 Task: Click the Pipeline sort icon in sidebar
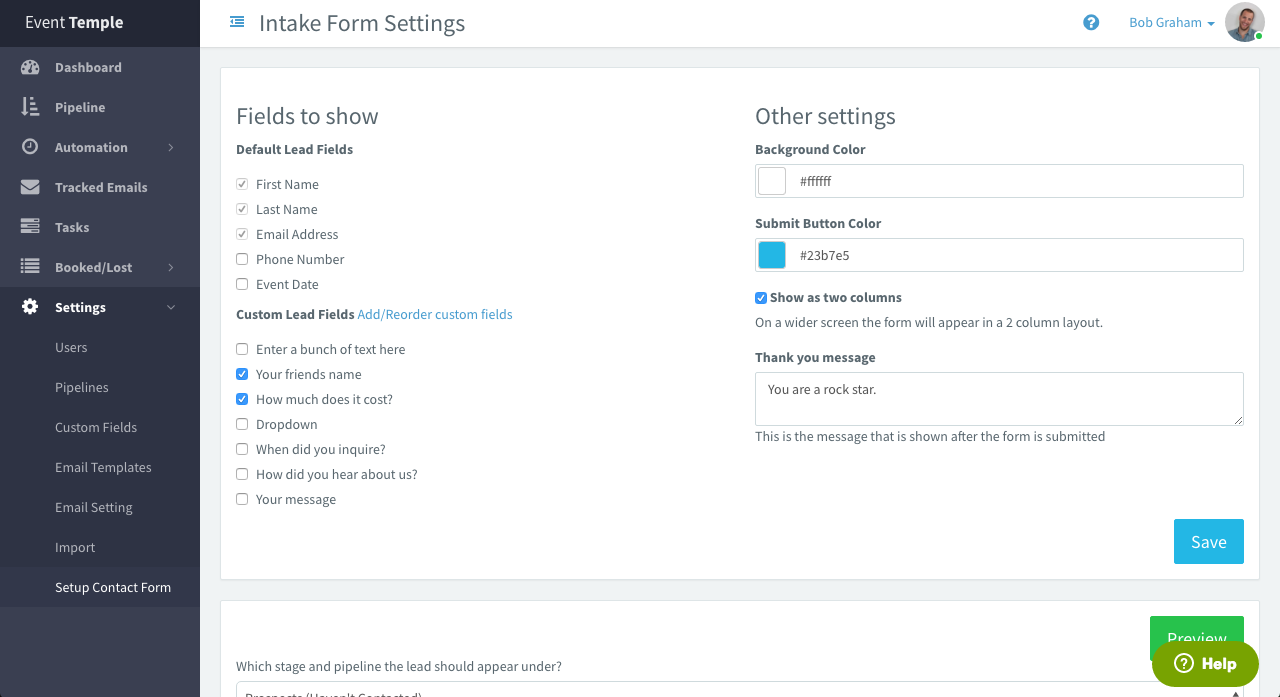pos(30,107)
